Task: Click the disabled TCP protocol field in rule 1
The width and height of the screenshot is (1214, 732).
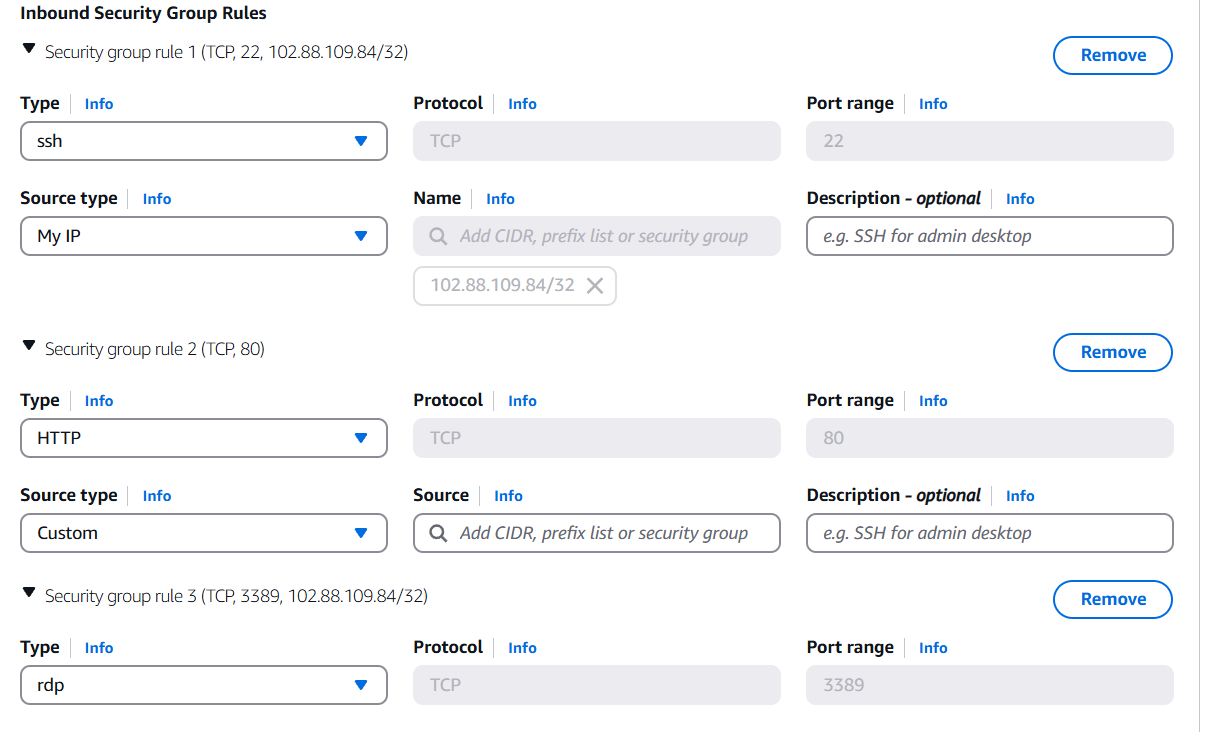Action: [597, 141]
